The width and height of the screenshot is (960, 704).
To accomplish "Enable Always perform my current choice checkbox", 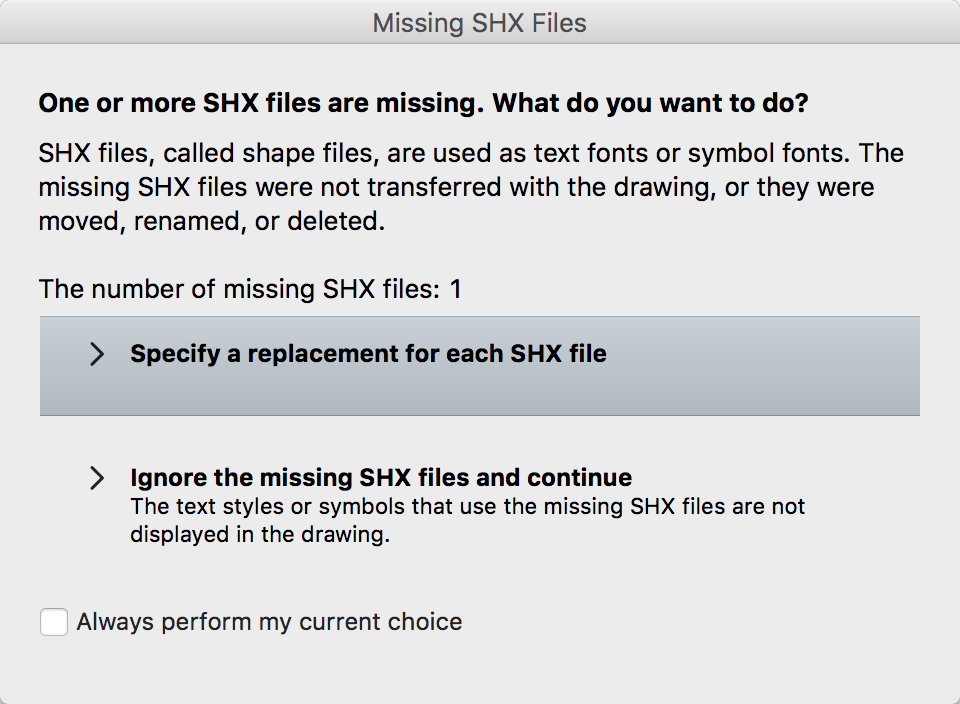I will point(54,622).
